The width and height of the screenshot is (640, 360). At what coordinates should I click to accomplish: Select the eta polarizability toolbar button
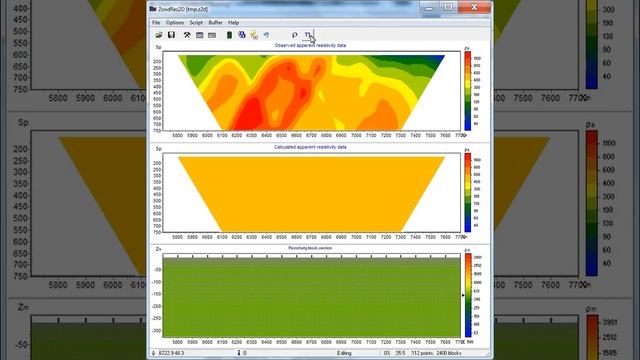[308, 35]
